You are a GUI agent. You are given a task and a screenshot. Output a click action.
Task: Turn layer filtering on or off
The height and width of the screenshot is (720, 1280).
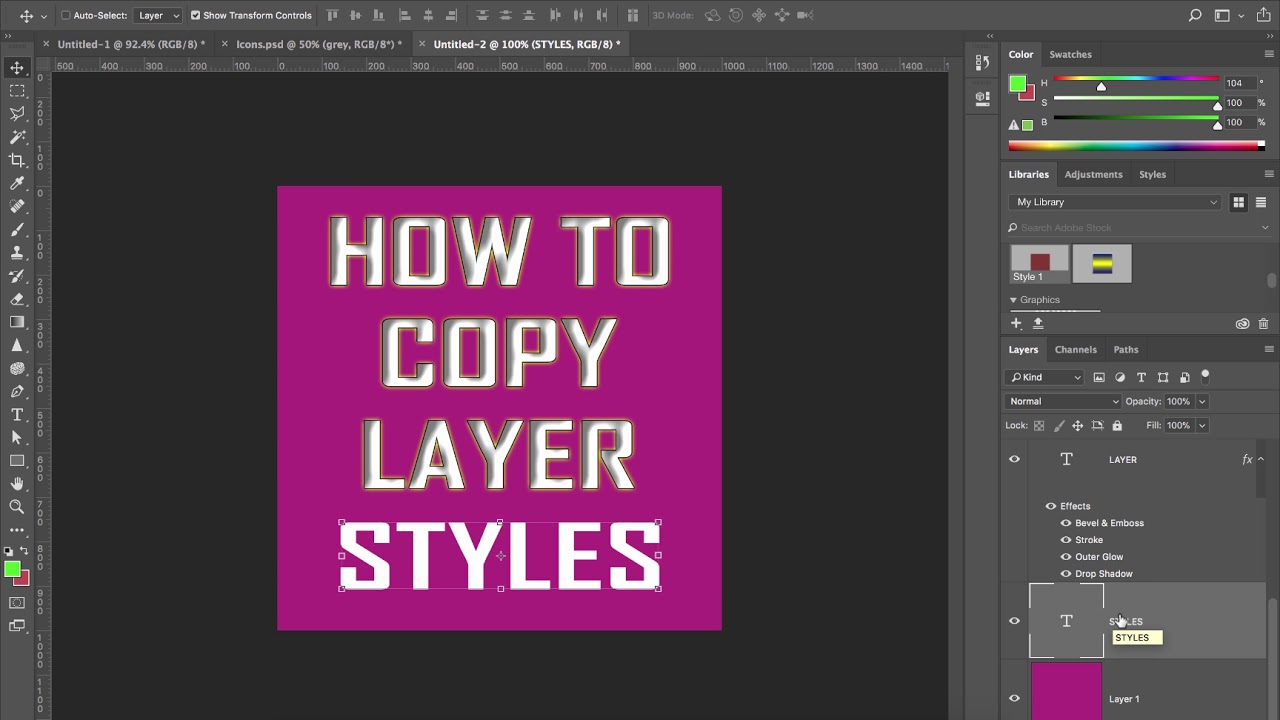point(1205,376)
